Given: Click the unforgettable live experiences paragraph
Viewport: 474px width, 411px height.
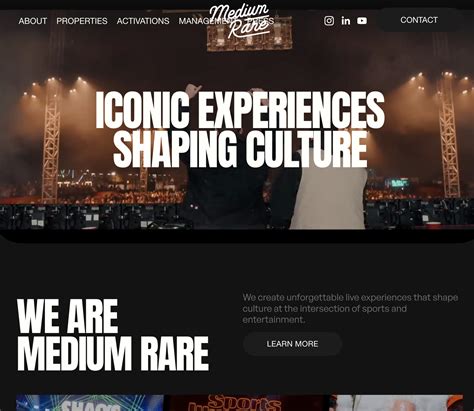Looking at the screenshot, I should pyautogui.click(x=350, y=308).
